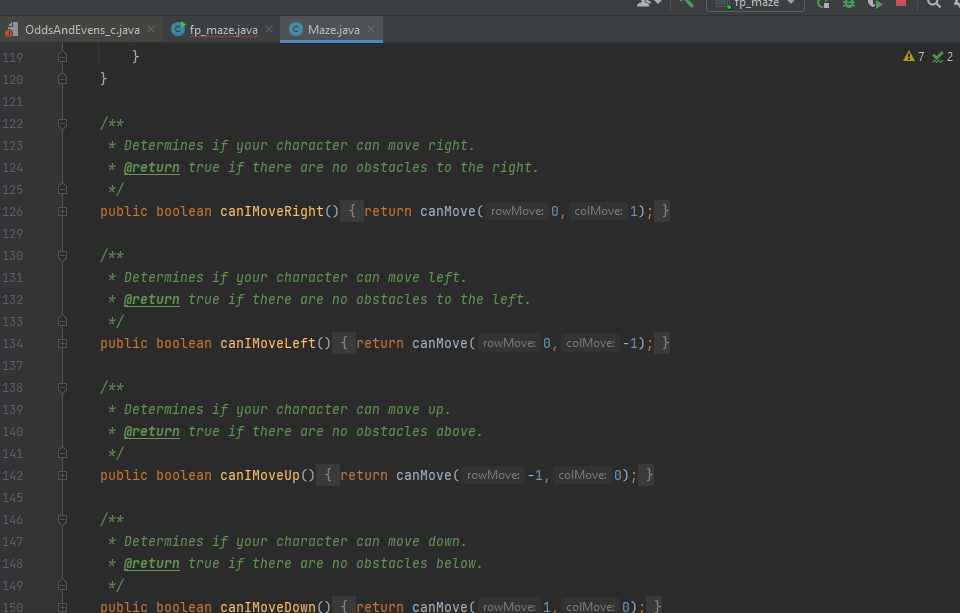Click the canMove call on line 134
The width and height of the screenshot is (960, 613).
[440, 344]
